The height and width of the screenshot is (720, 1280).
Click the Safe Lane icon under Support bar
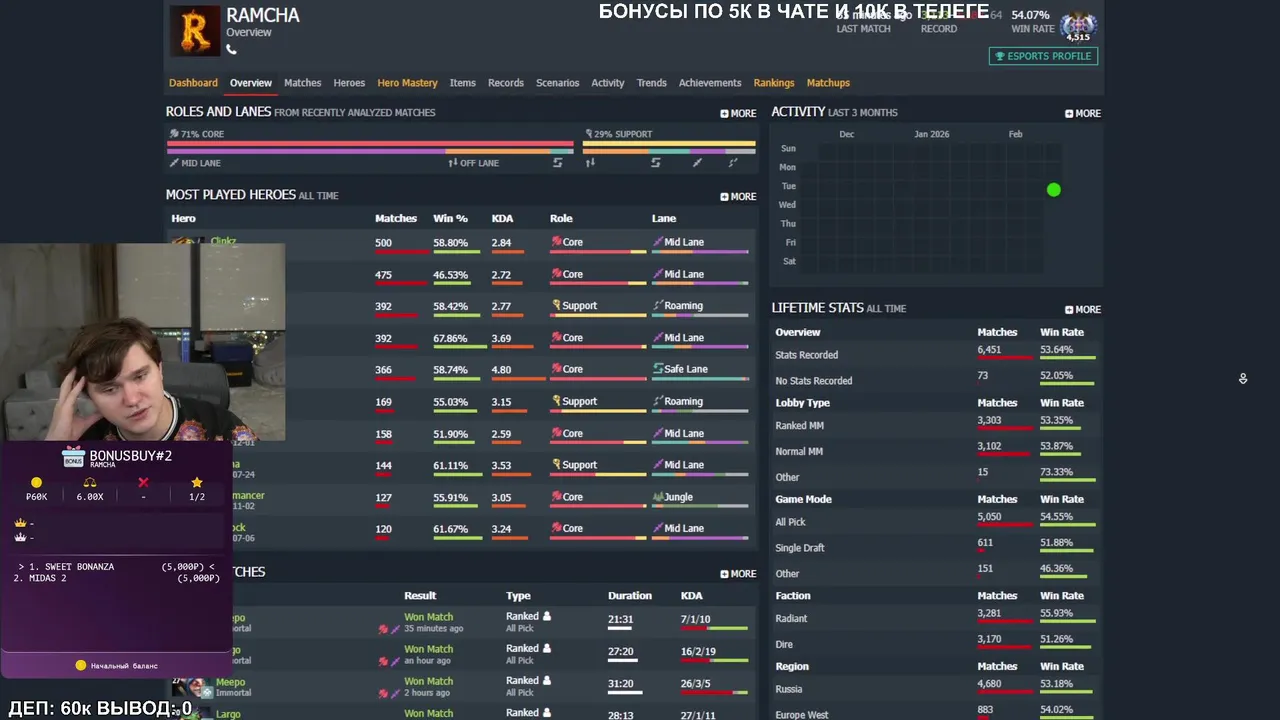point(656,163)
